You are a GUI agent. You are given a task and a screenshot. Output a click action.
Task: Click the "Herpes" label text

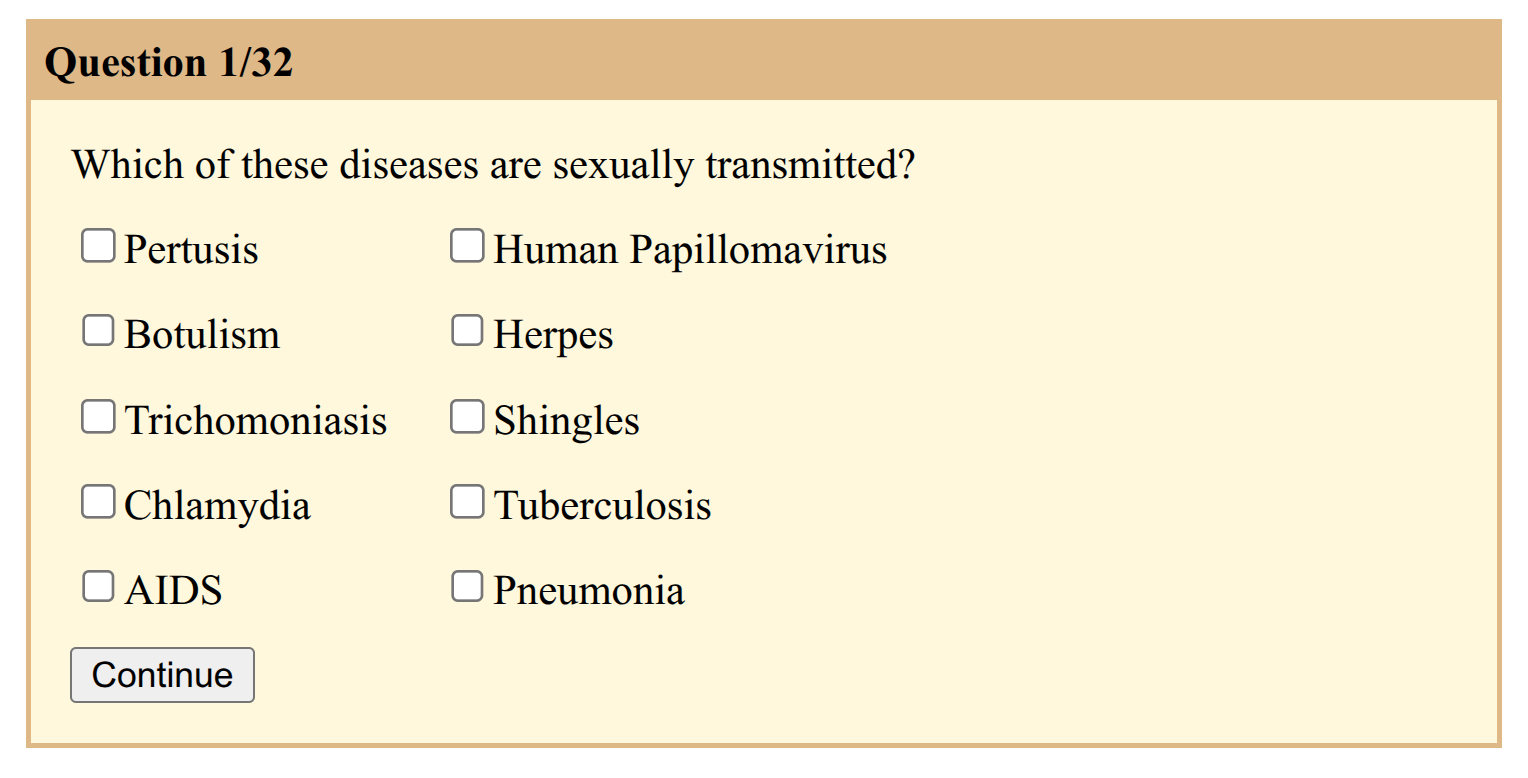click(553, 336)
